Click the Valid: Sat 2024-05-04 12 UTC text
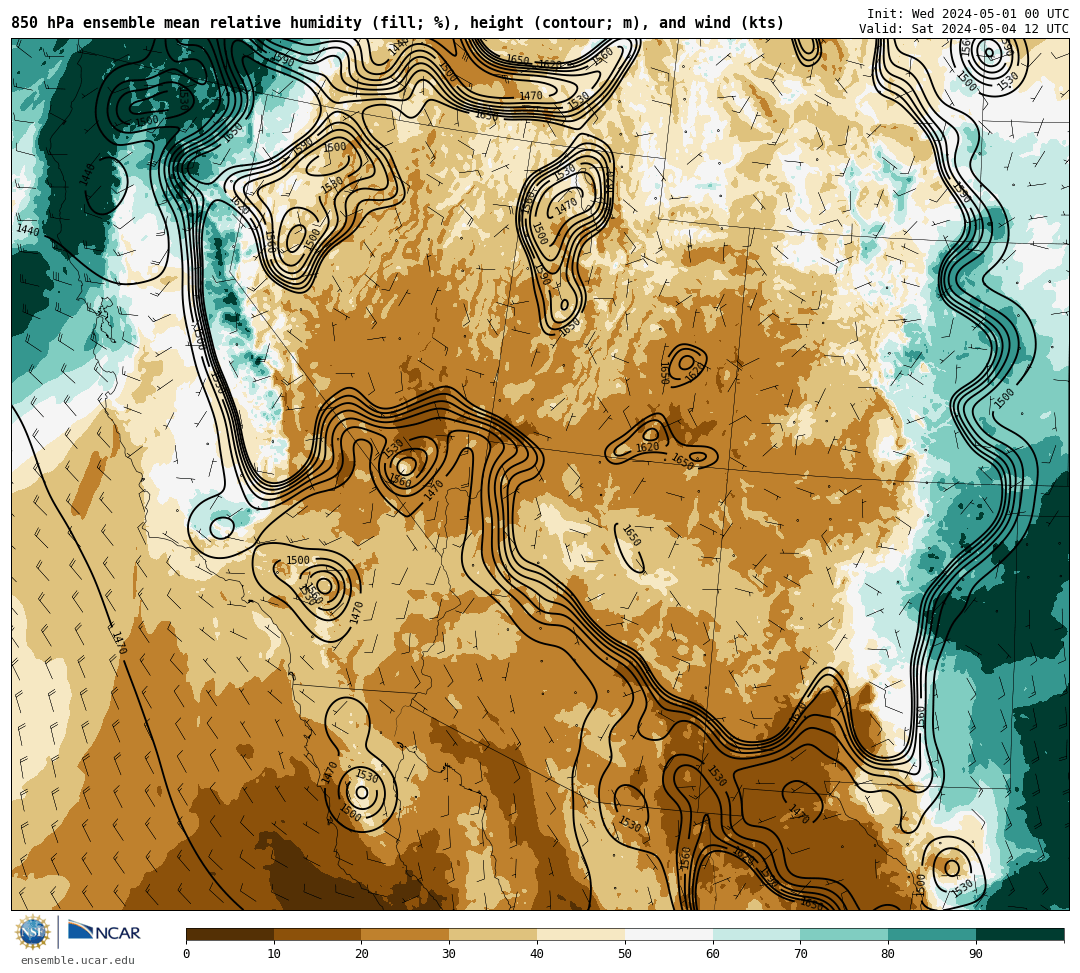 click(964, 29)
